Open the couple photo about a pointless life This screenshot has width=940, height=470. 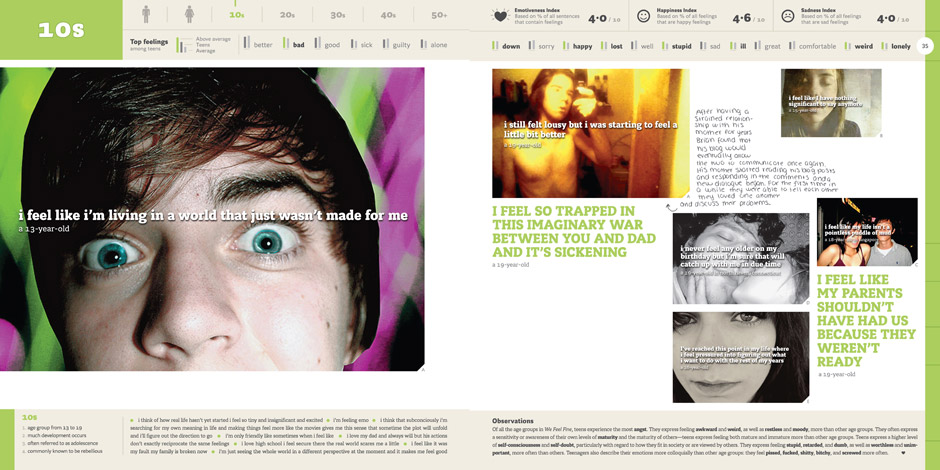click(867, 232)
